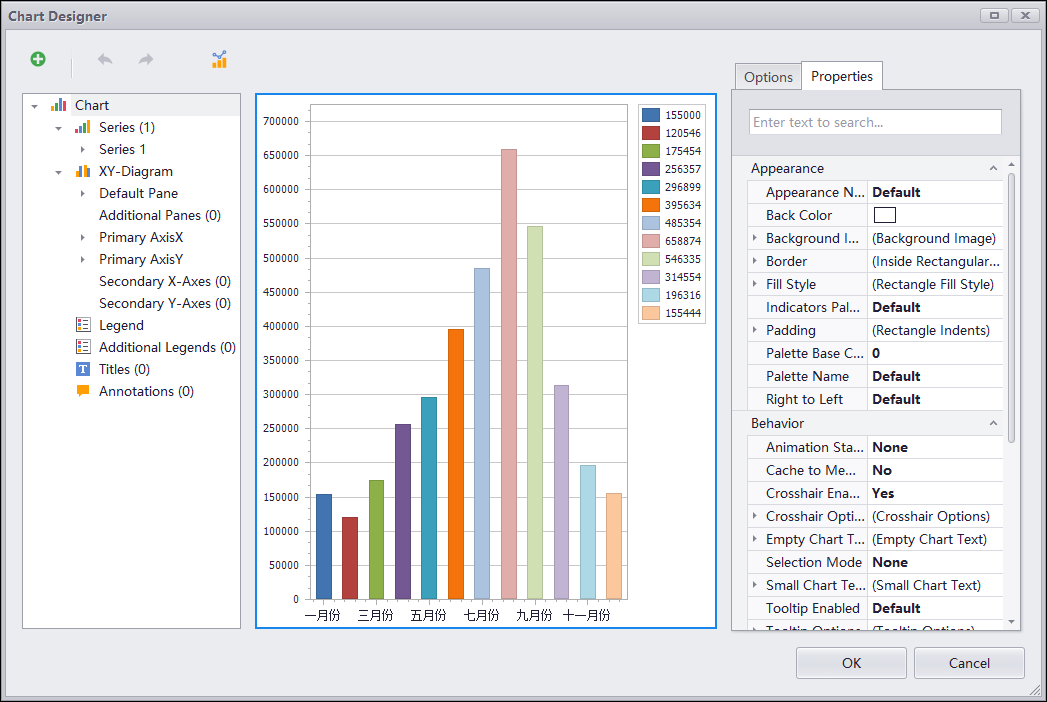Select the Titles (0) T icon

click(83, 369)
